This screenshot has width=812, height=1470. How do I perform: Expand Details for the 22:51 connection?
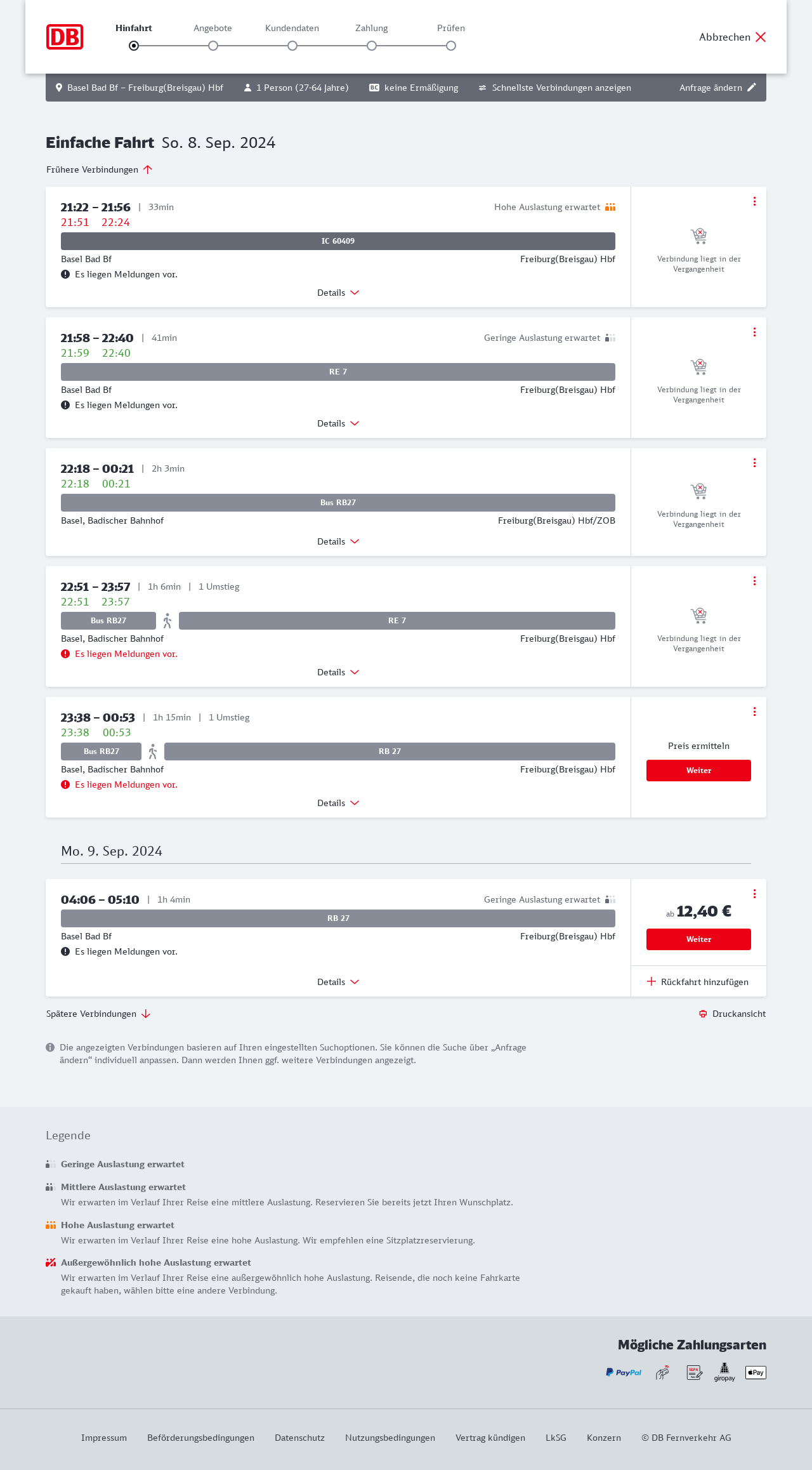point(338,672)
